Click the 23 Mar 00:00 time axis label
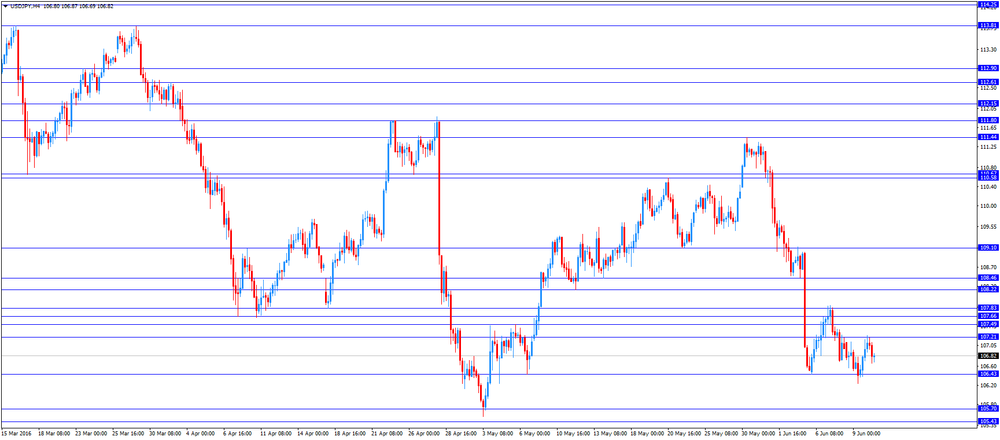Viewport: 1000px width, 440px height. point(91,433)
